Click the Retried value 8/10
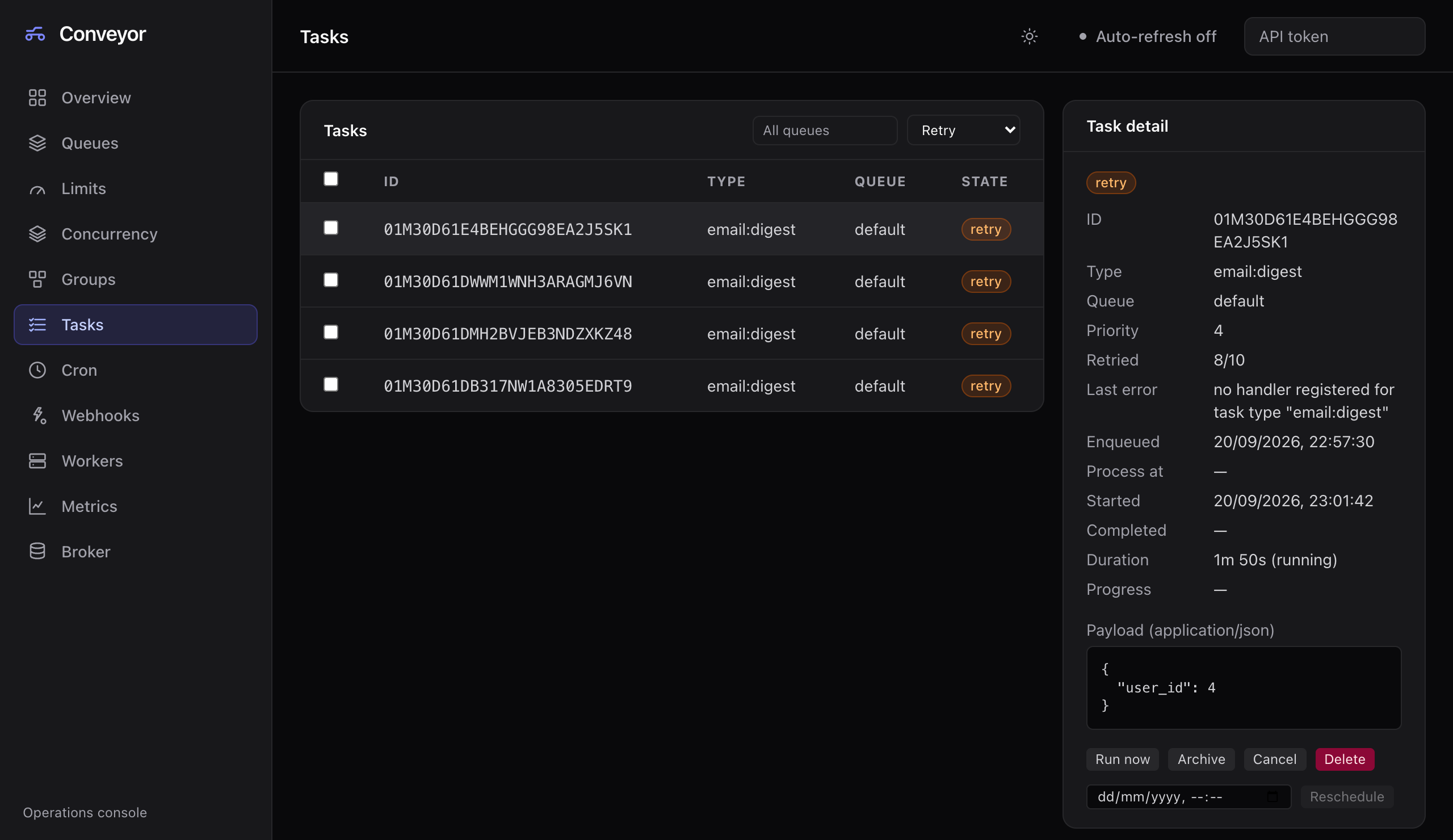Viewport: 1453px width, 840px height. click(1229, 360)
